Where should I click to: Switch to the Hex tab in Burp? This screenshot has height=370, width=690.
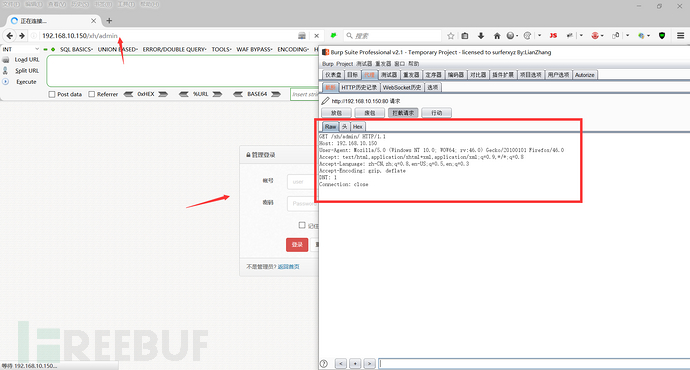[357, 127]
